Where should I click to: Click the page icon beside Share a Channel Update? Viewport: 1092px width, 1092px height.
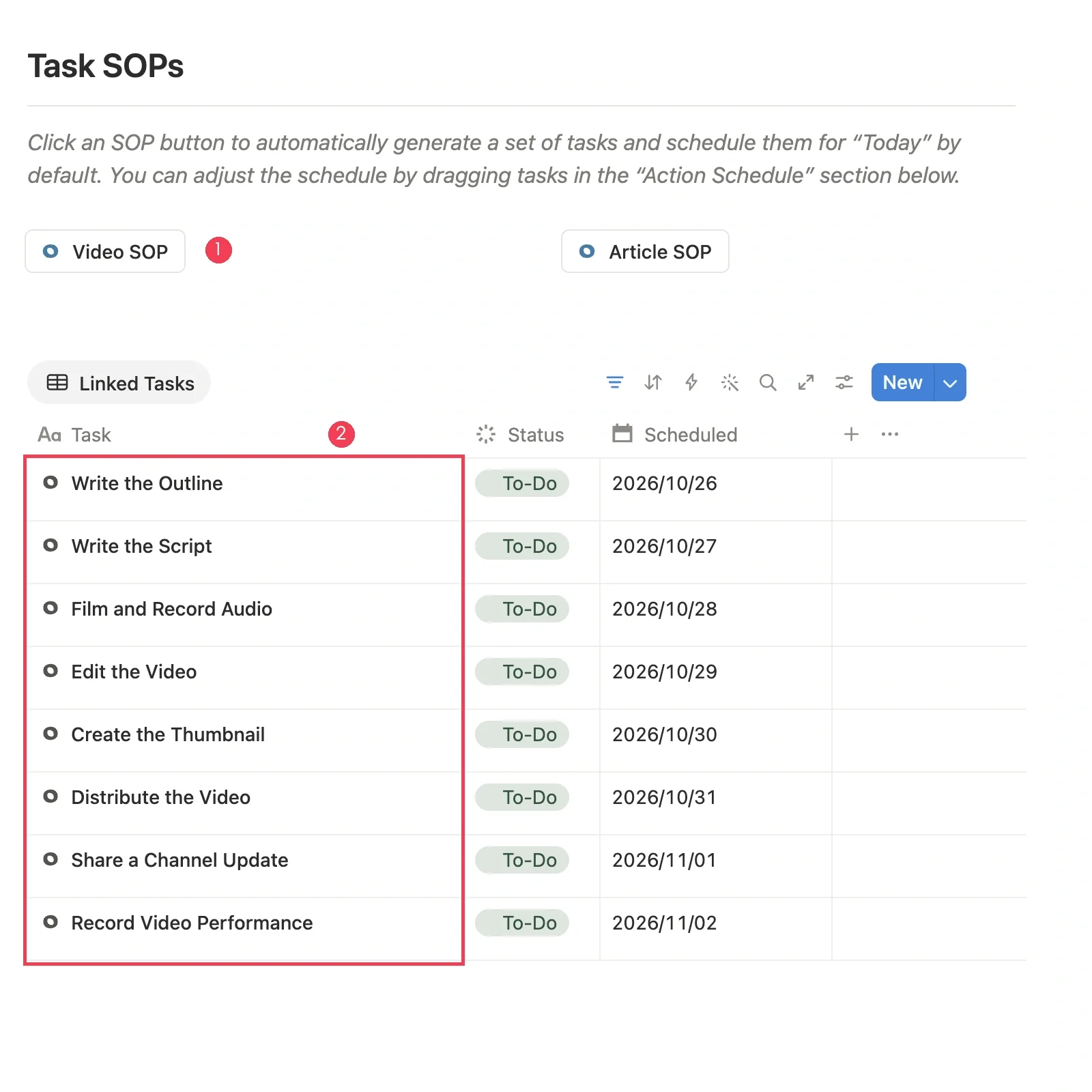click(x=51, y=859)
